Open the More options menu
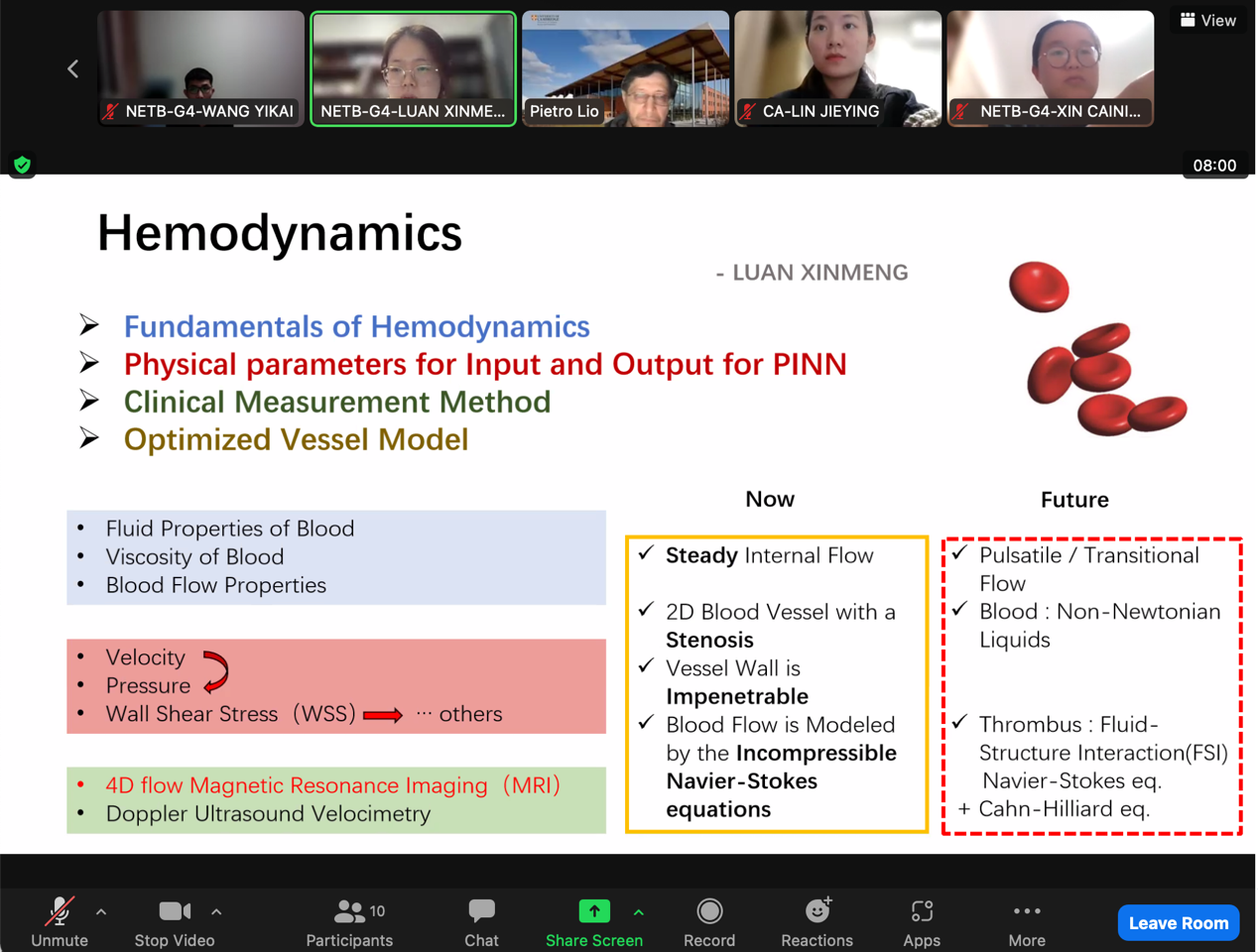The image size is (1258, 952). [x=1027, y=922]
